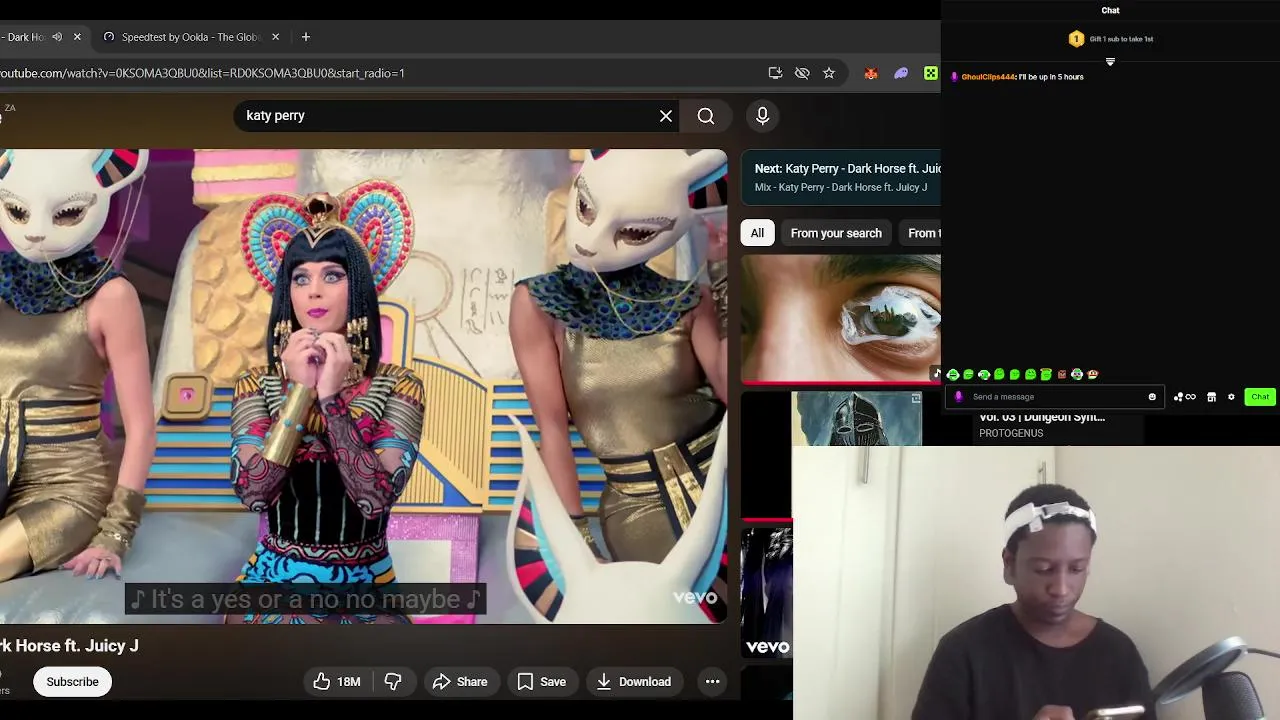Click the install app icon in address bar

pyautogui.click(x=775, y=73)
